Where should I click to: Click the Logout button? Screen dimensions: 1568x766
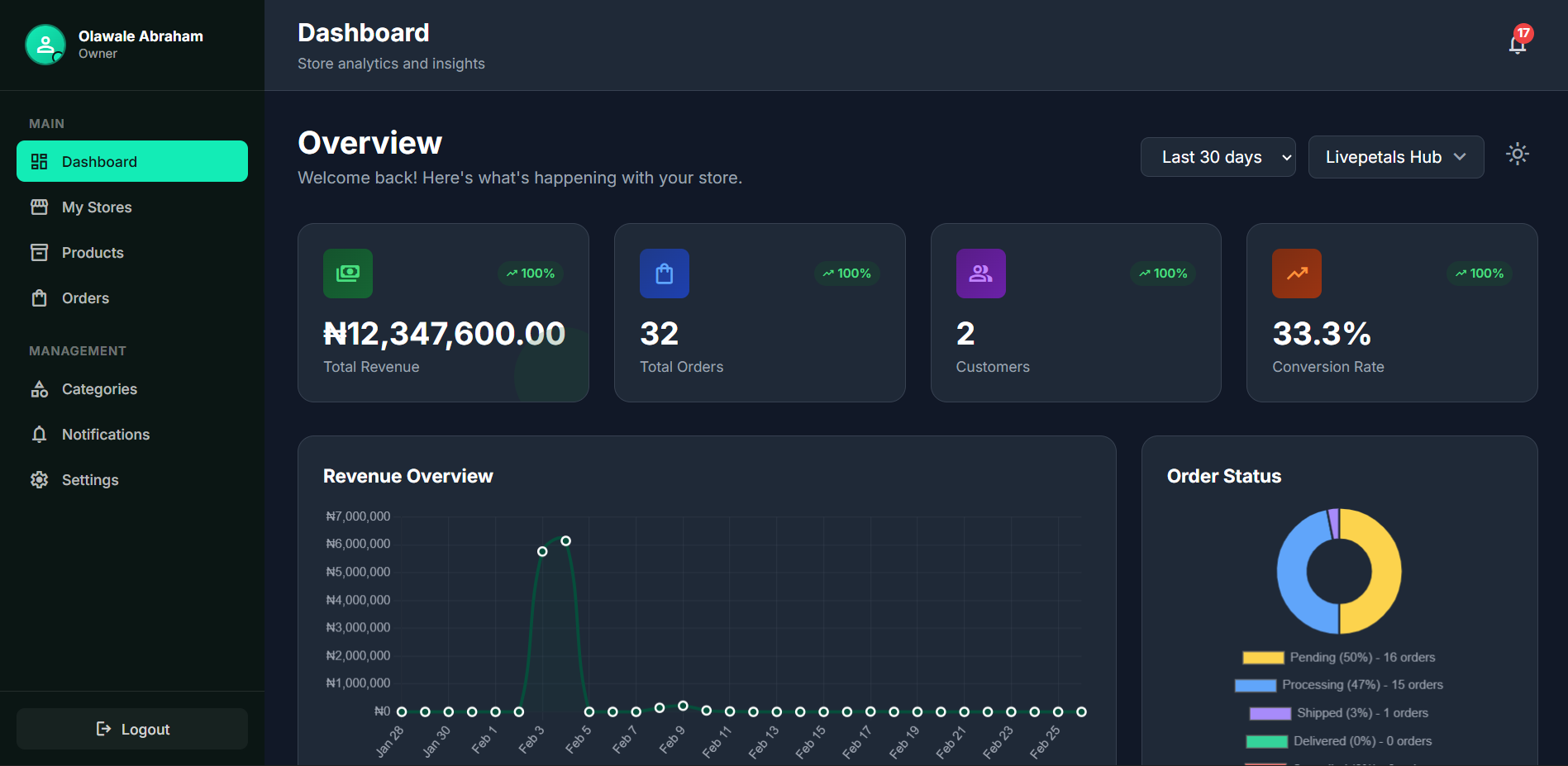click(x=131, y=728)
